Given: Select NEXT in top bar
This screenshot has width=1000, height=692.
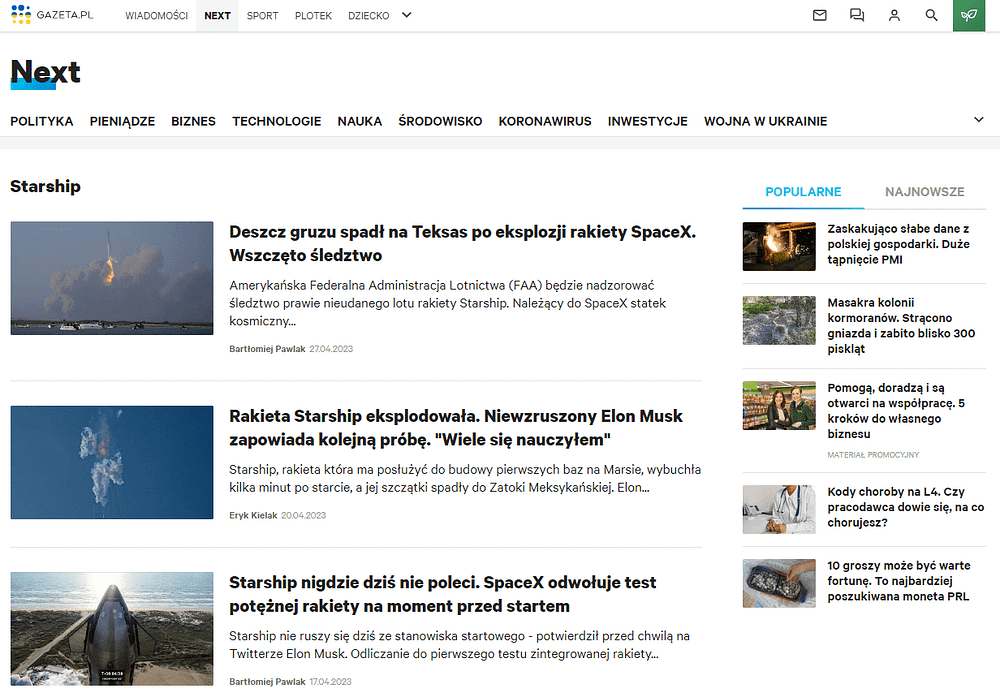Looking at the screenshot, I should click(217, 16).
